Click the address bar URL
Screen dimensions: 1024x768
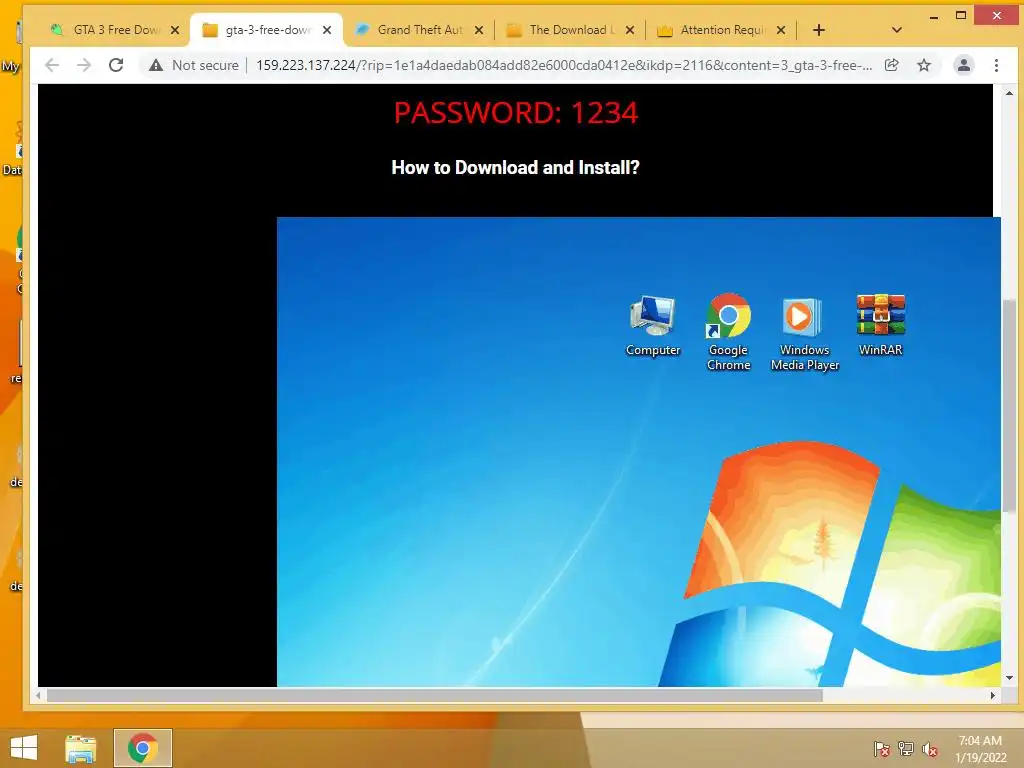click(564, 65)
